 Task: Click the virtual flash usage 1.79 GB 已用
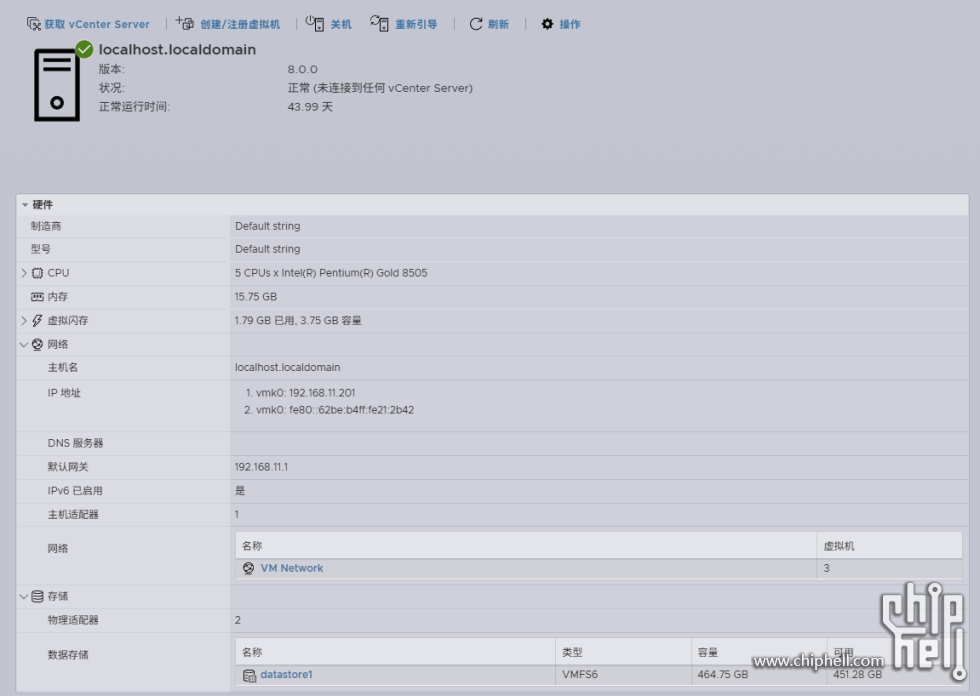(265, 321)
